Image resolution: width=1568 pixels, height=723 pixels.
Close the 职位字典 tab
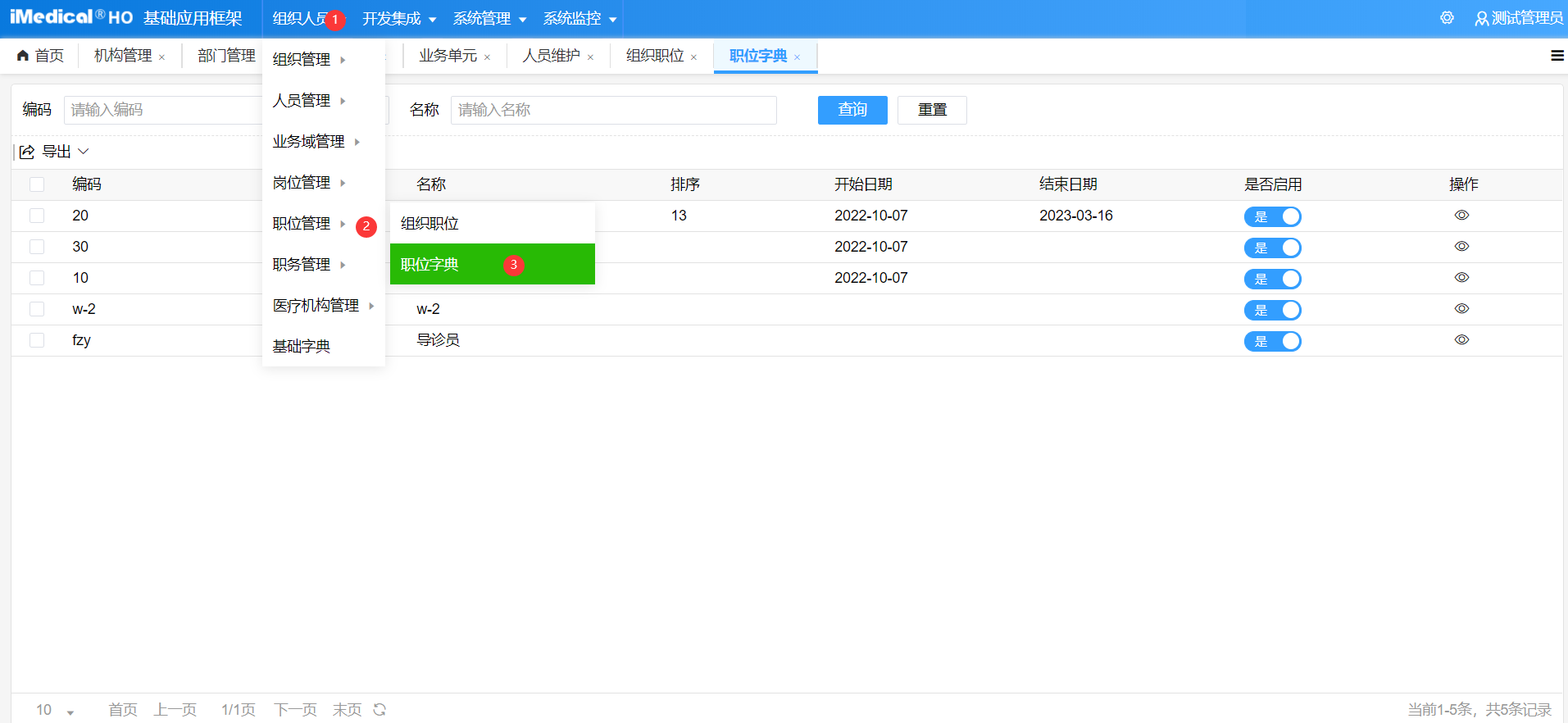(798, 57)
